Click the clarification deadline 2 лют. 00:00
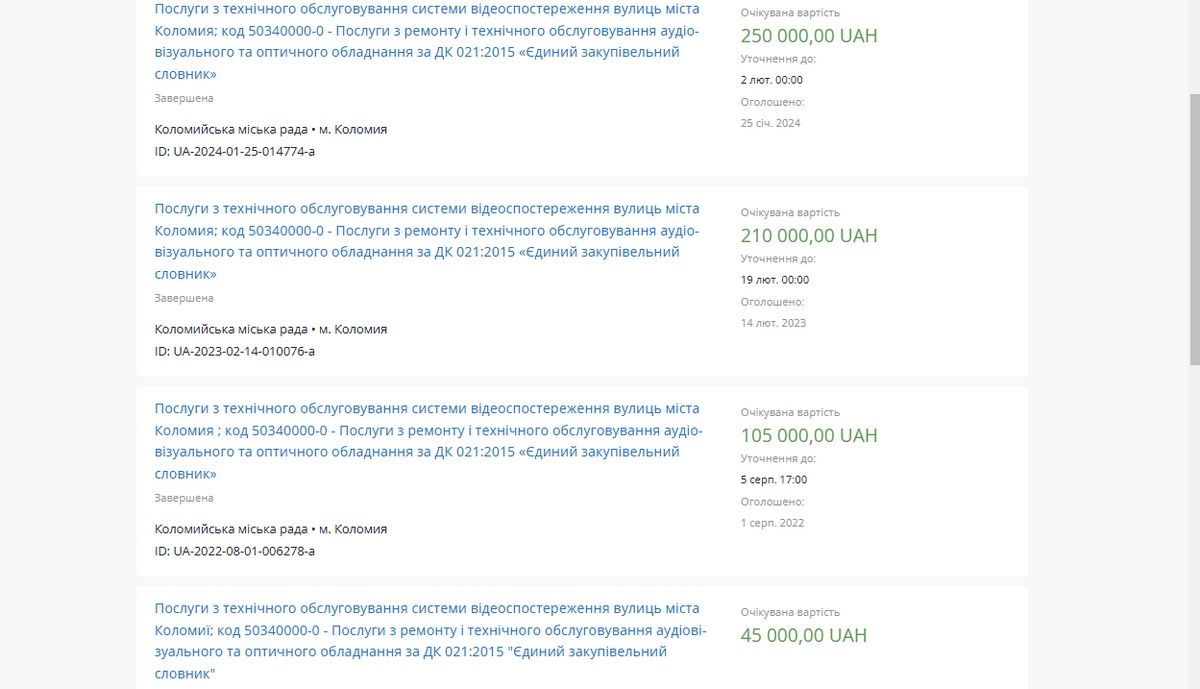 (771, 80)
